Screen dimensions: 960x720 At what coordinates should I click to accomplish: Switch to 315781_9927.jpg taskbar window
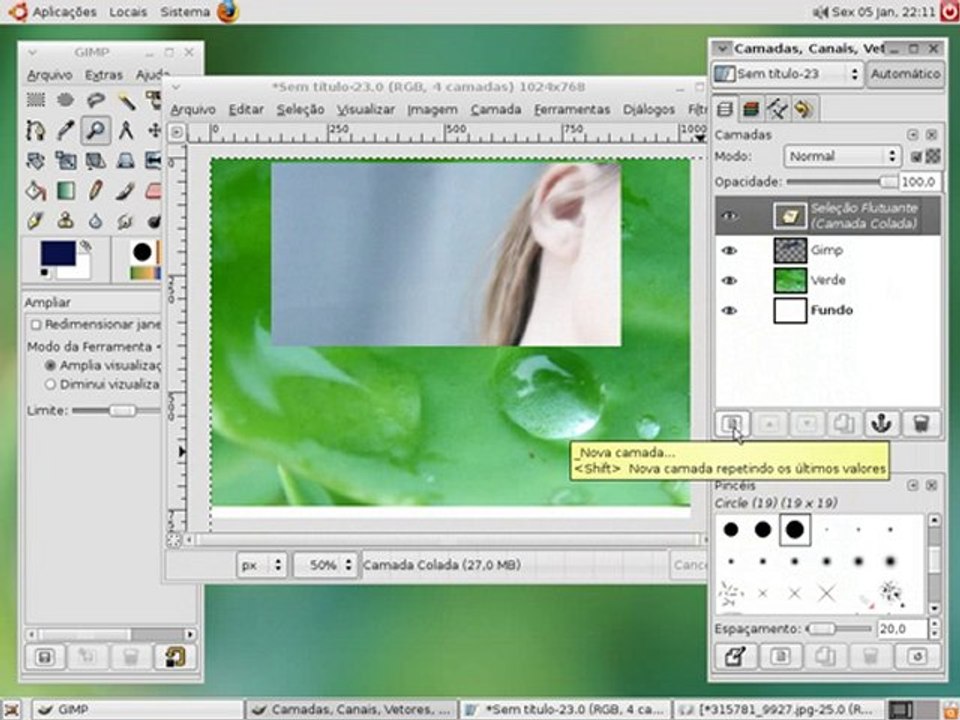pyautogui.click(x=779, y=710)
